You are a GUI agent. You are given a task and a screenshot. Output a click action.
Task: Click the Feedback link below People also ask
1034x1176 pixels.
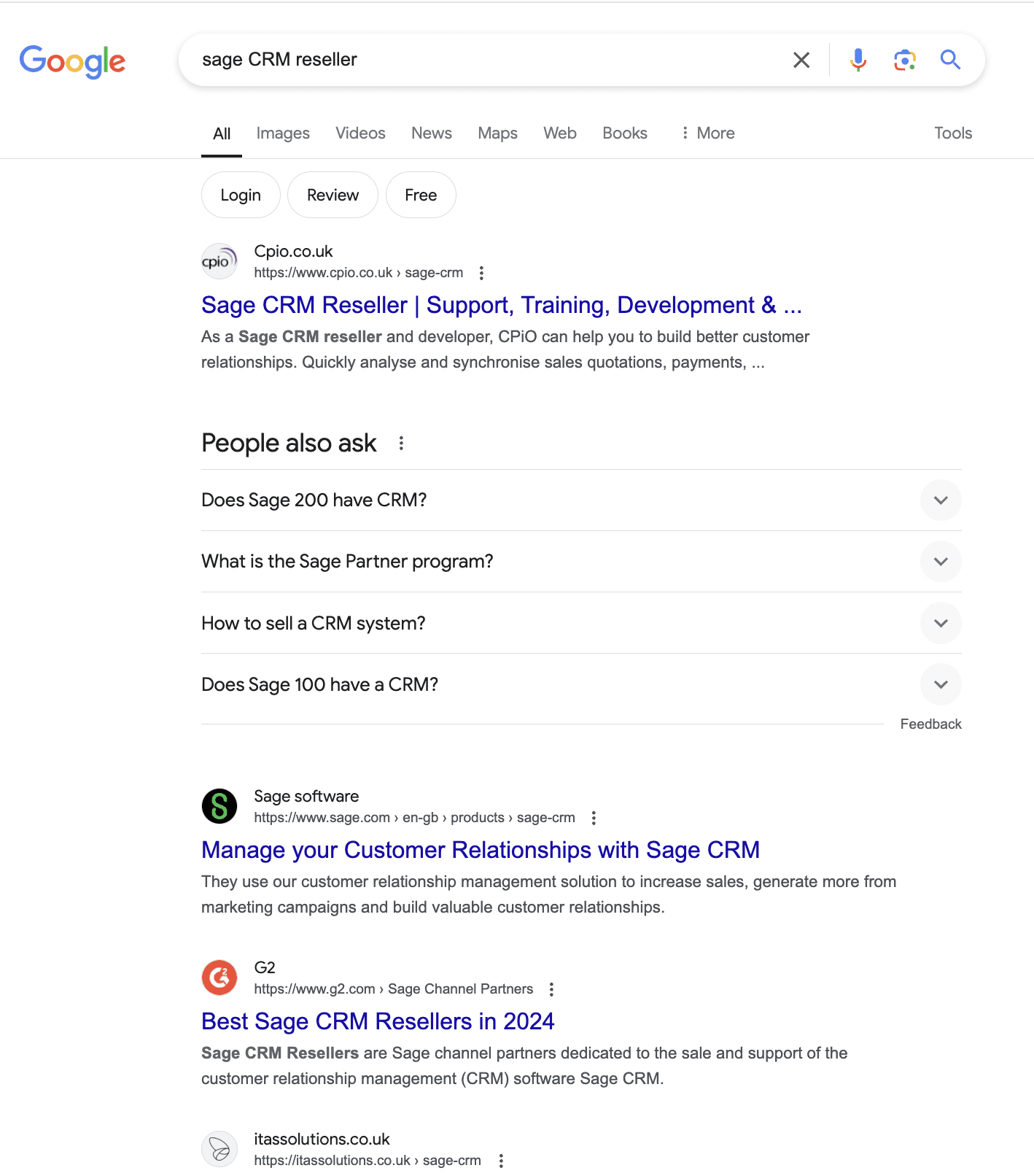coord(931,723)
